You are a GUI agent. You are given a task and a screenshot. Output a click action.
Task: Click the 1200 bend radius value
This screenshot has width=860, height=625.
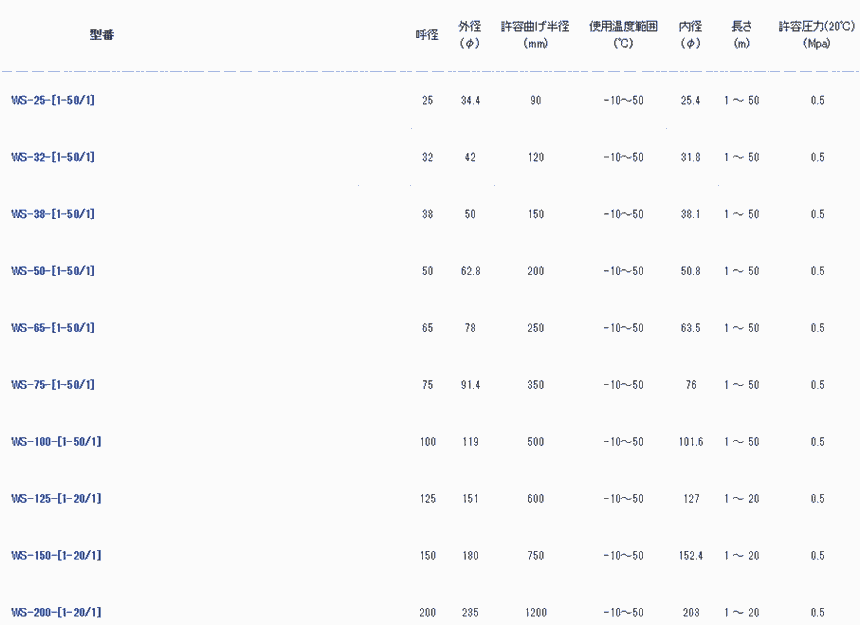tap(535, 613)
